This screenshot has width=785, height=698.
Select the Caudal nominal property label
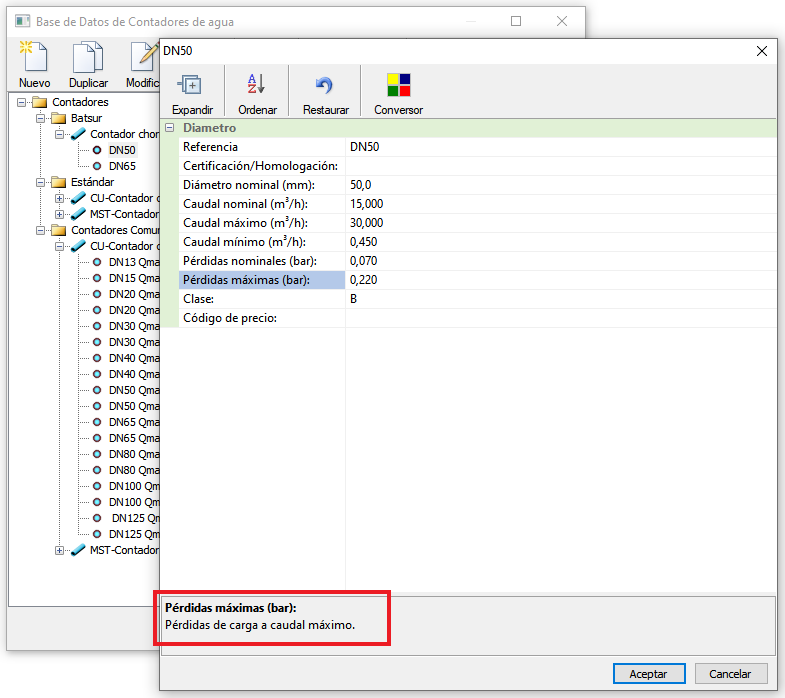tap(262, 204)
